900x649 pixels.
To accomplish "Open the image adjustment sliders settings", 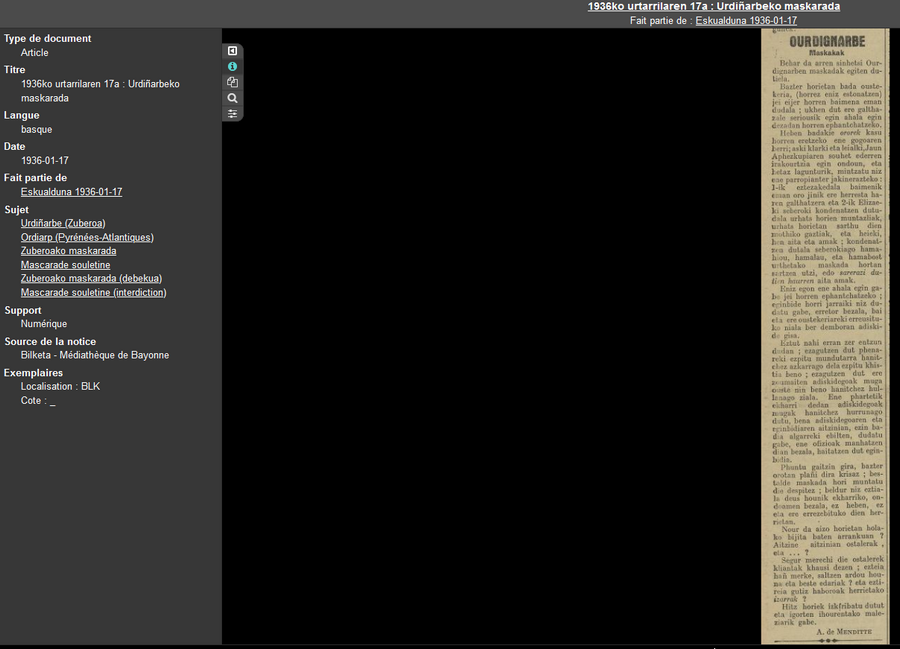I will click(232, 114).
